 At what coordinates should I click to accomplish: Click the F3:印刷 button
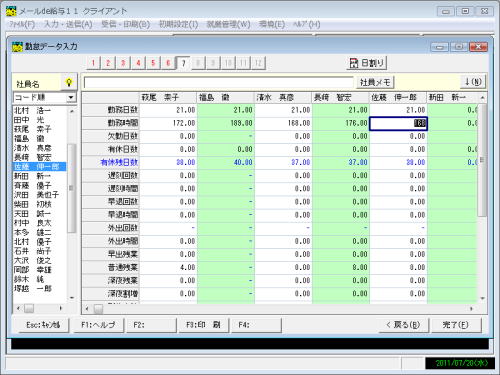click(203, 325)
